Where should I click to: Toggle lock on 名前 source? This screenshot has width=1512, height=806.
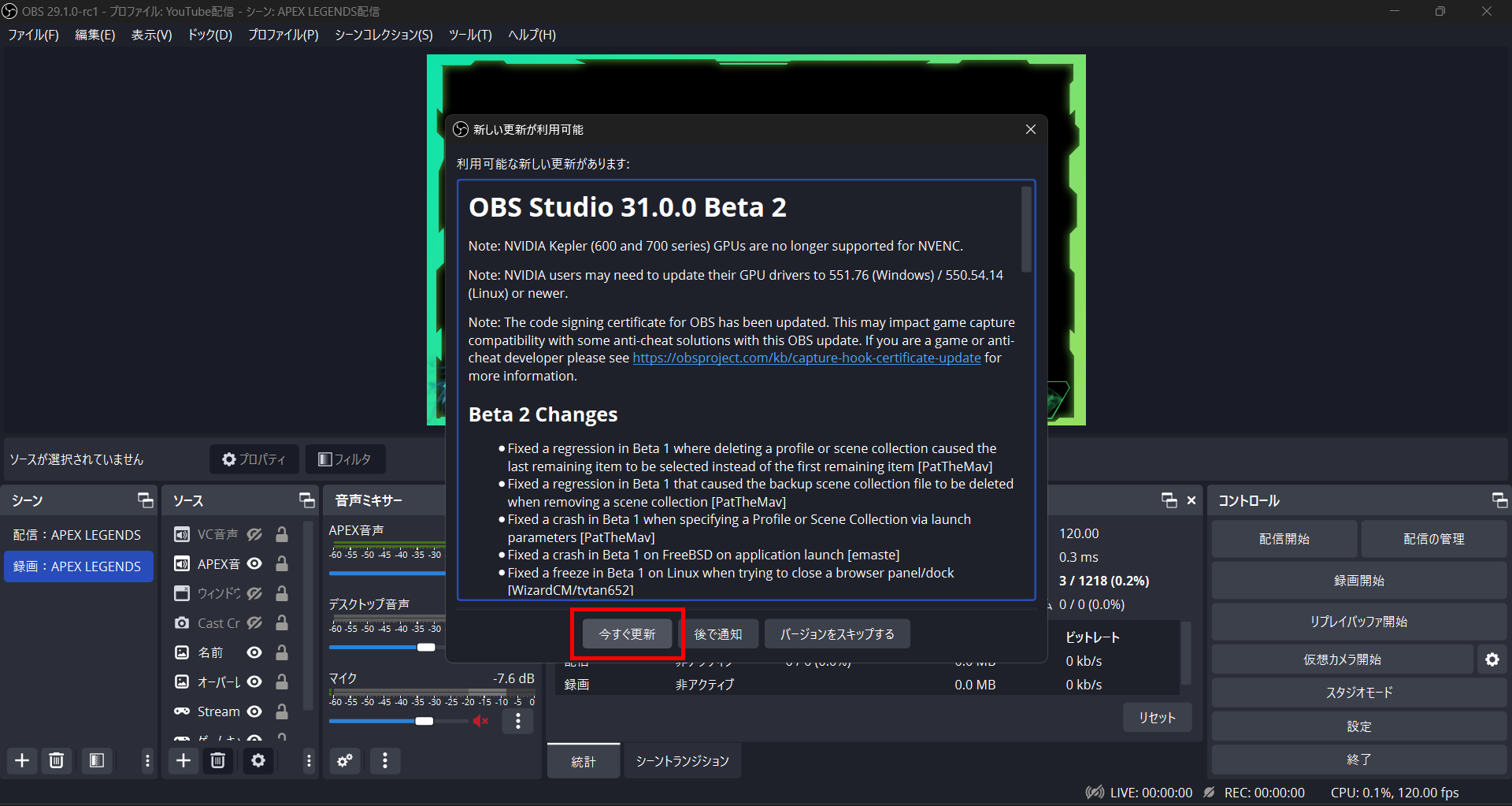281,652
